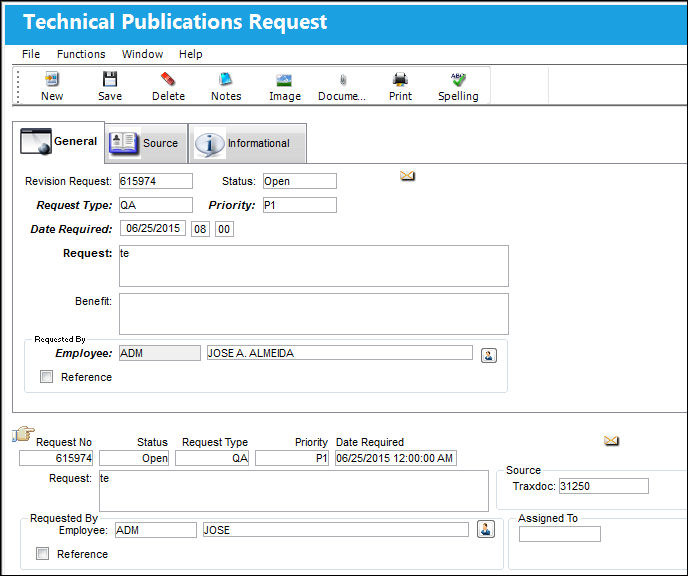Click inside the lower Request text area
This screenshot has width=688, height=576.
(294, 491)
